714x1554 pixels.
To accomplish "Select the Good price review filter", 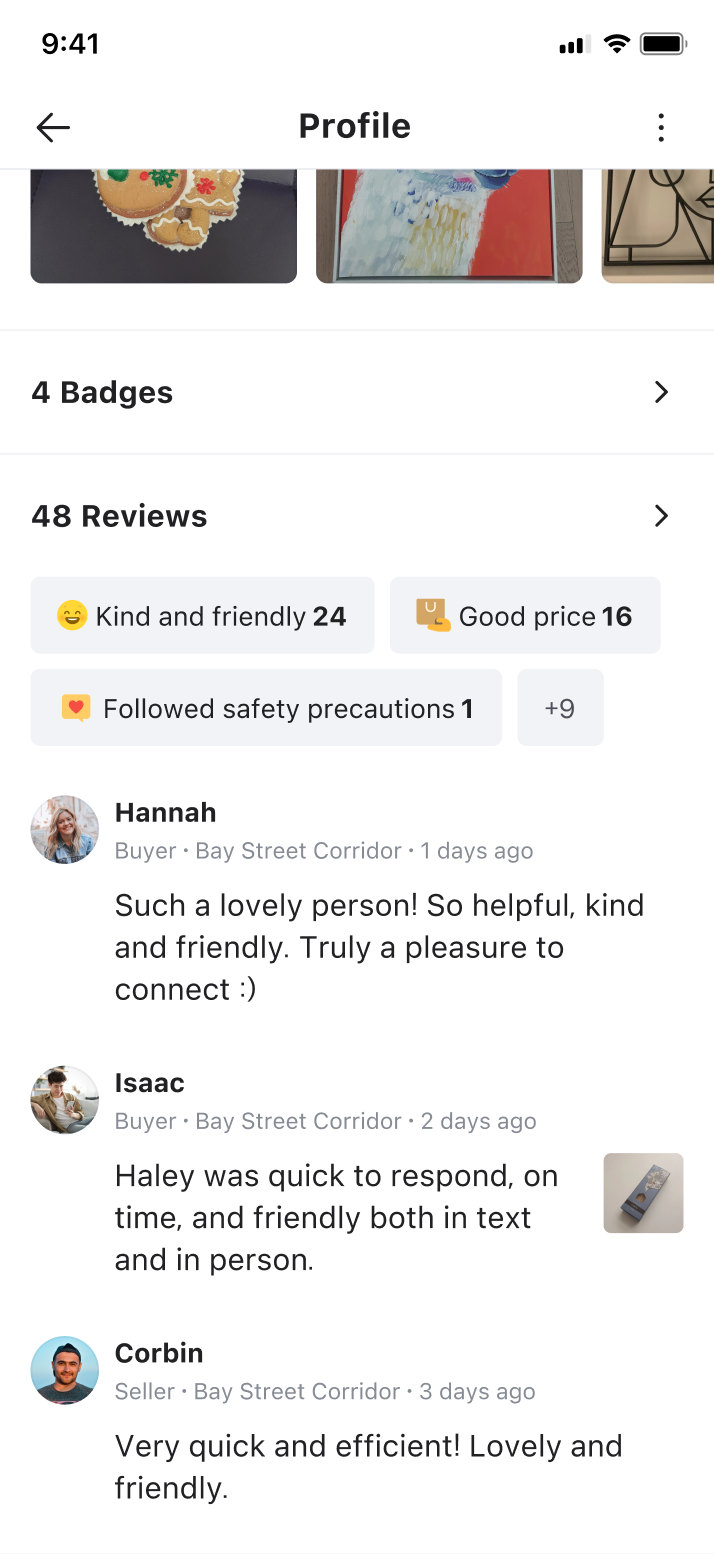I will [525, 615].
